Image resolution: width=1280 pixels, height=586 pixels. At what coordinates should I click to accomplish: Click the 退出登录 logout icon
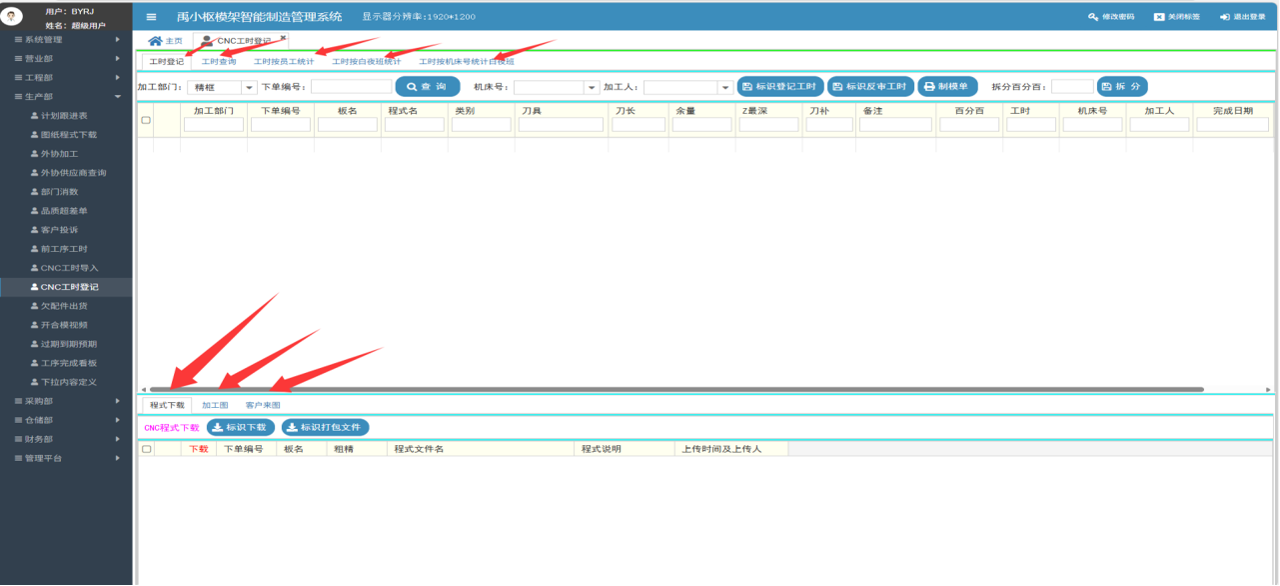(1225, 17)
